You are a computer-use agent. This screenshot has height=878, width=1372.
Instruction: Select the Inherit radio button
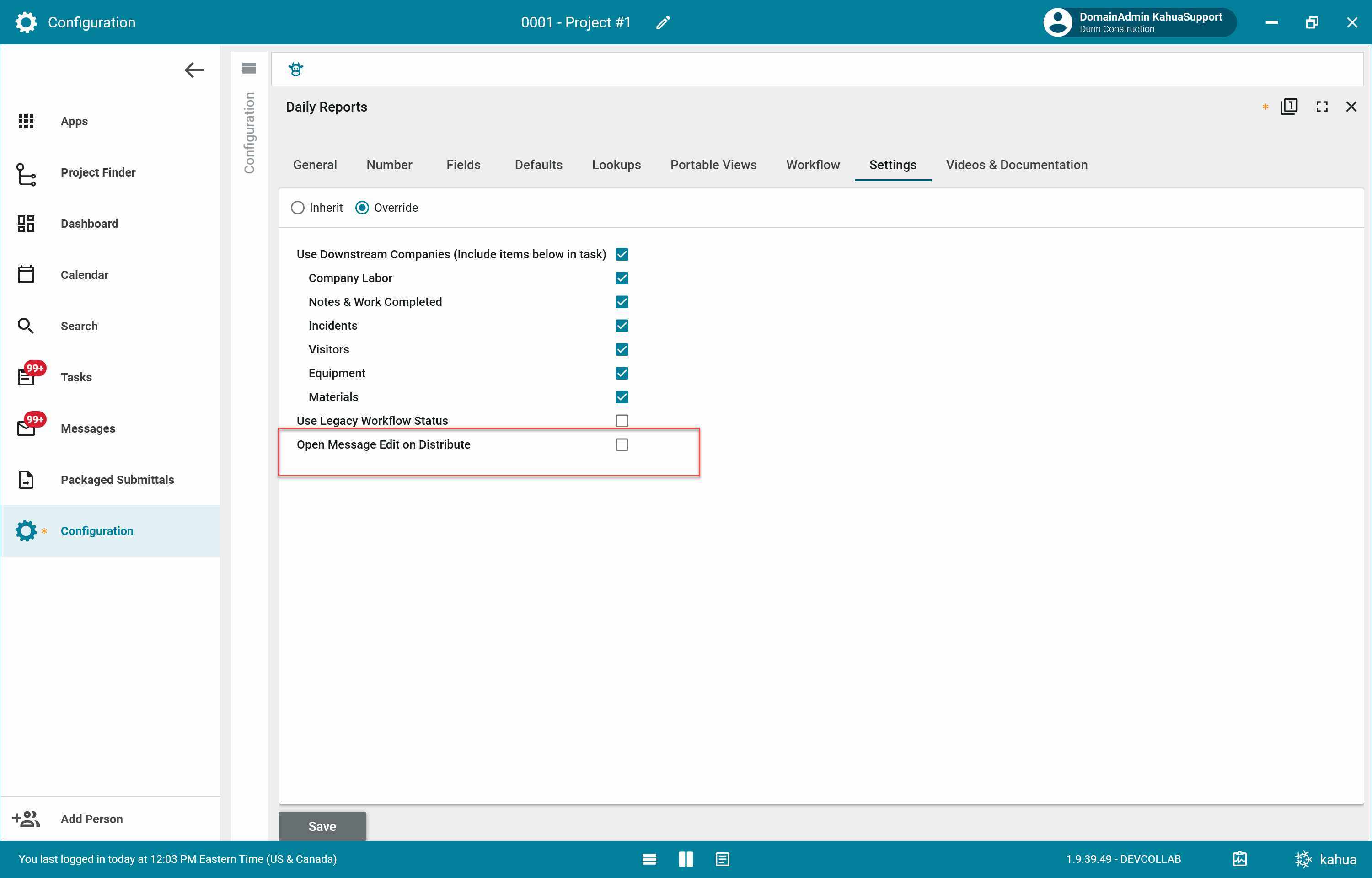[x=298, y=208]
